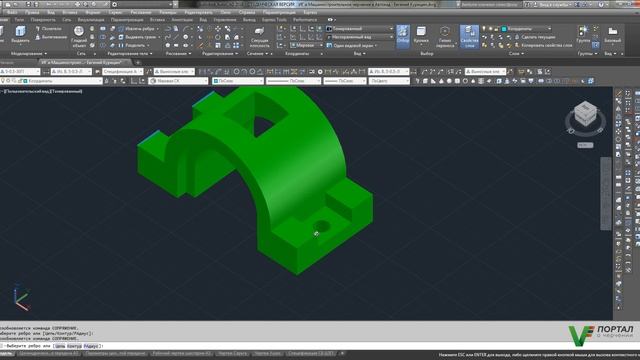Screen dimensions: 640x360
Task: Expand the Редактирование тела panel
Action: coord(130,53)
